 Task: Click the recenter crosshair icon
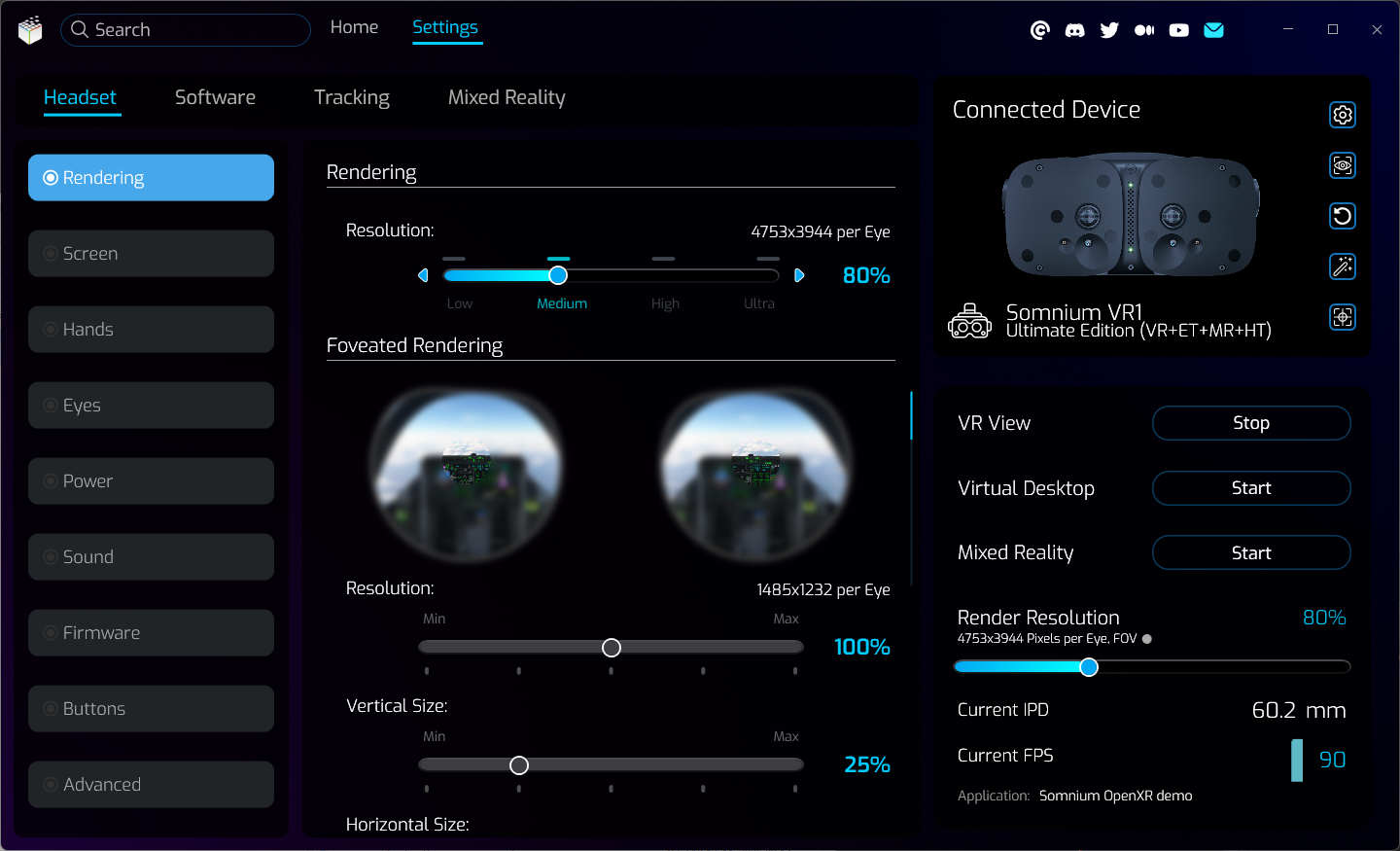point(1343,317)
